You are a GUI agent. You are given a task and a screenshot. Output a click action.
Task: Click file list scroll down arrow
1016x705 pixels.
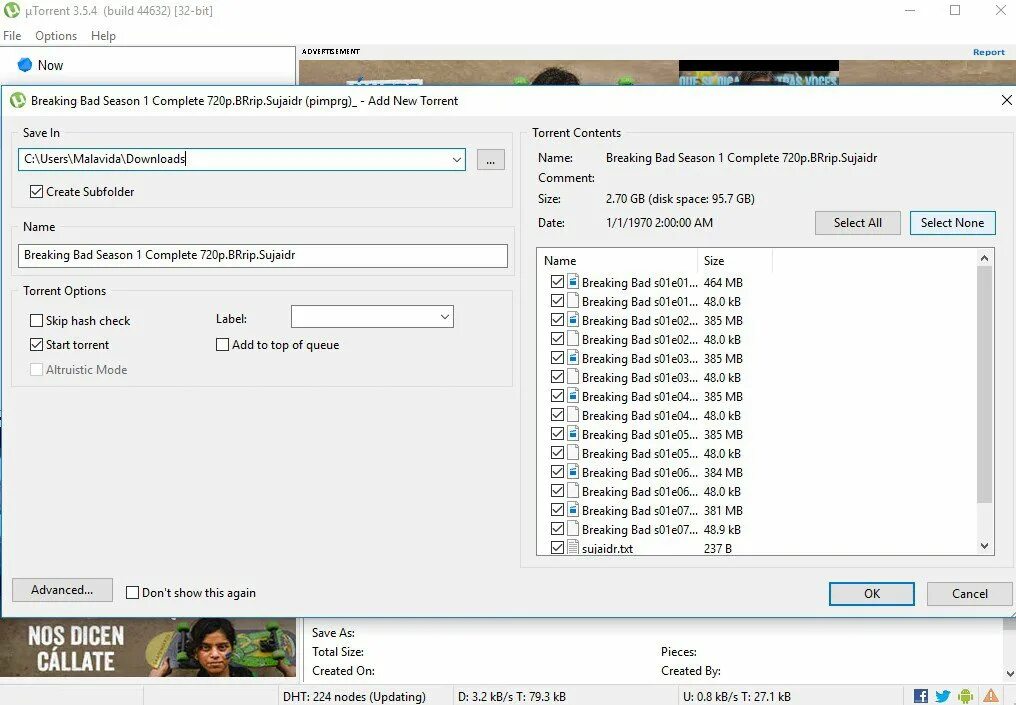pos(984,546)
